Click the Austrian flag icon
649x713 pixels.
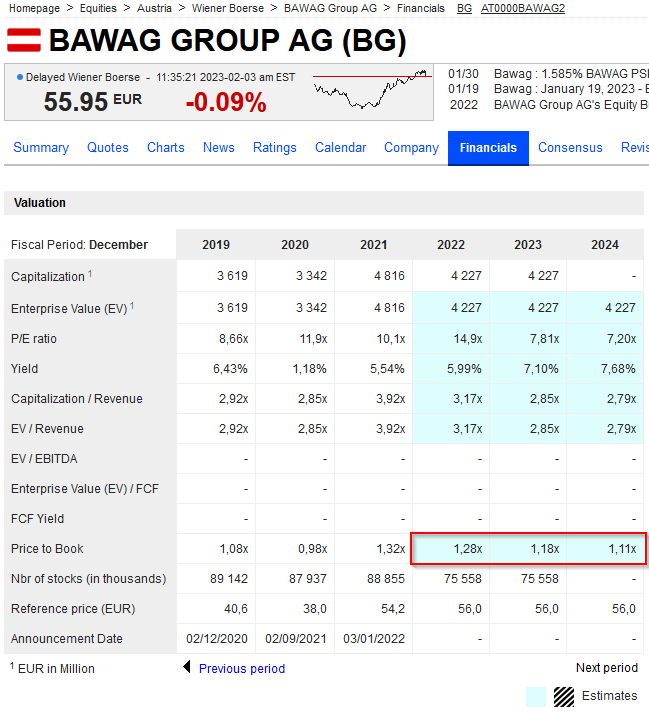point(23,41)
